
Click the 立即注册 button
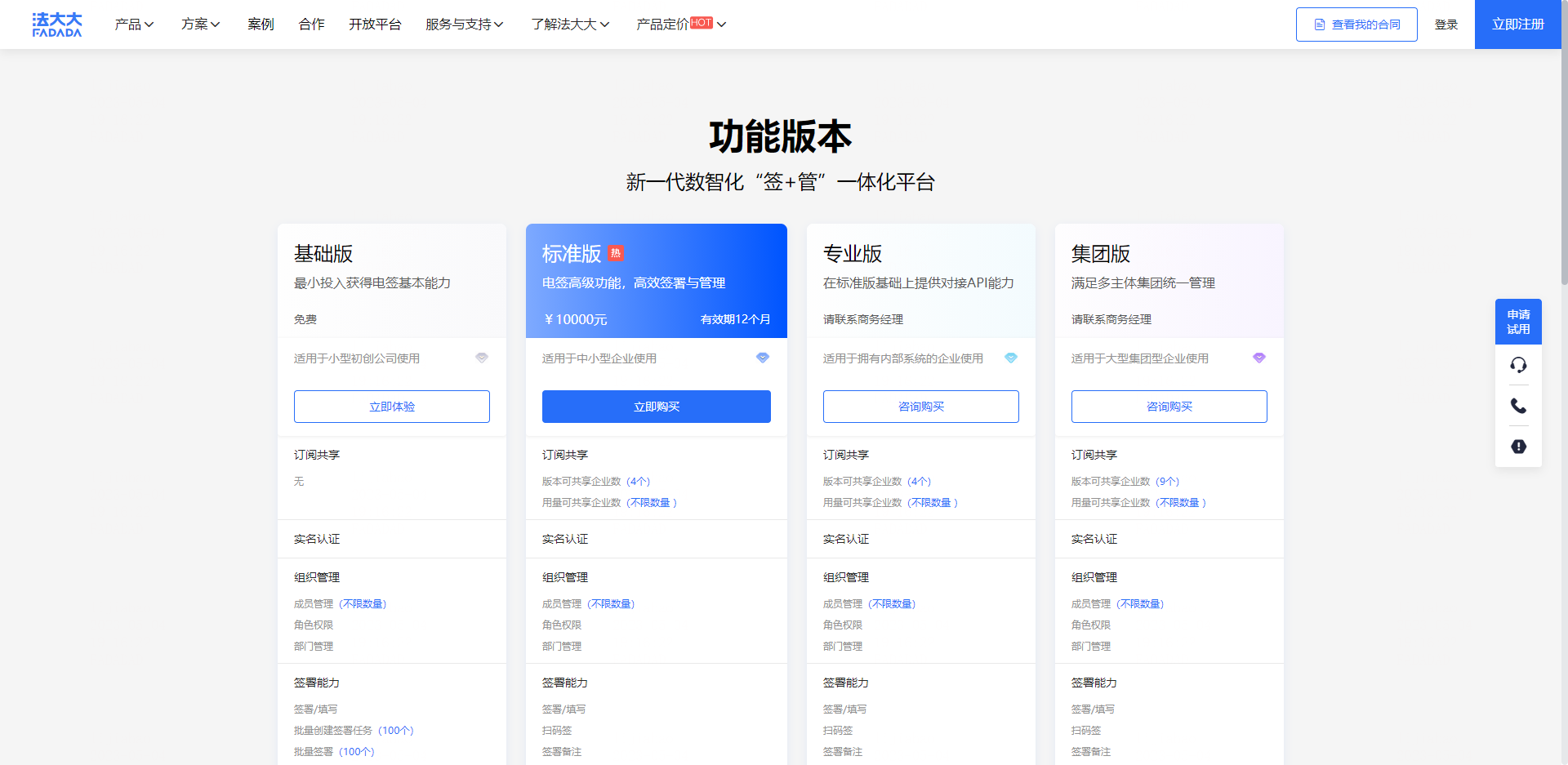(1518, 24)
